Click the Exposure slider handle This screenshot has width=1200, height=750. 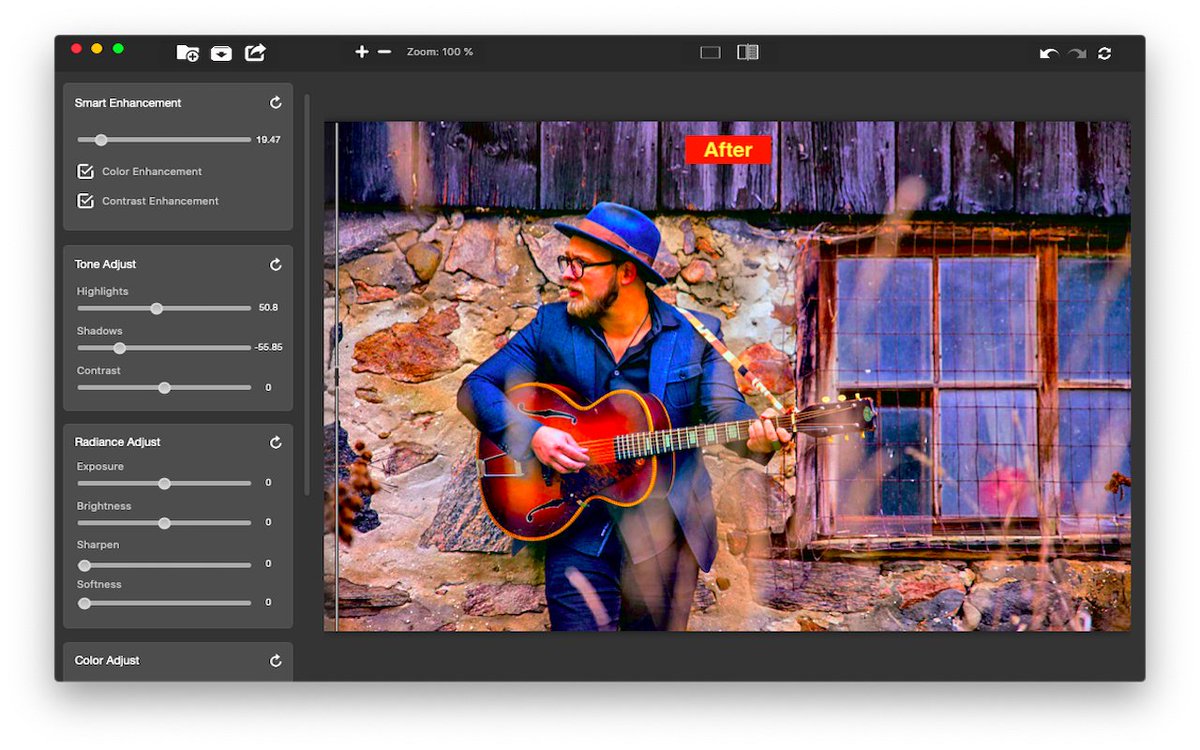pos(164,484)
